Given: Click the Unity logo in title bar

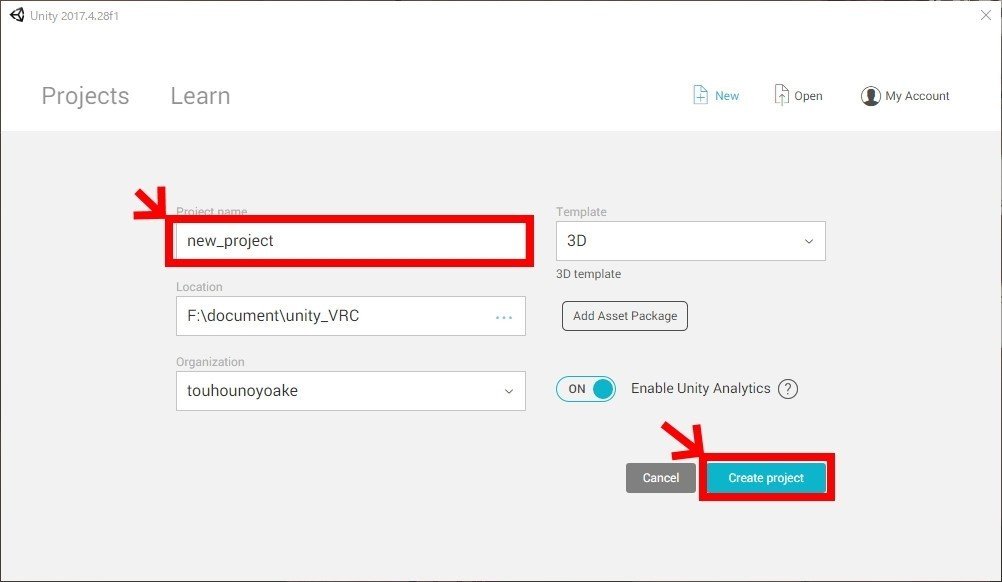Looking at the screenshot, I should (x=17, y=15).
